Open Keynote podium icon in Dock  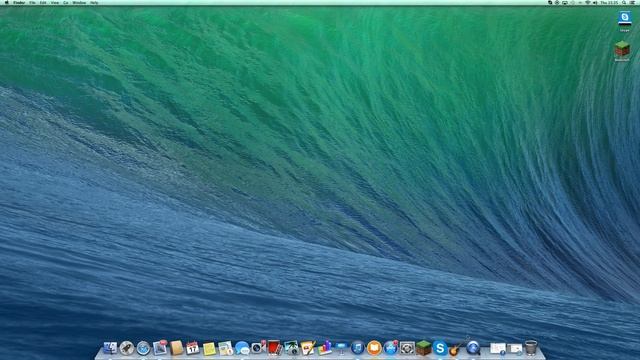pyautogui.click(x=341, y=348)
